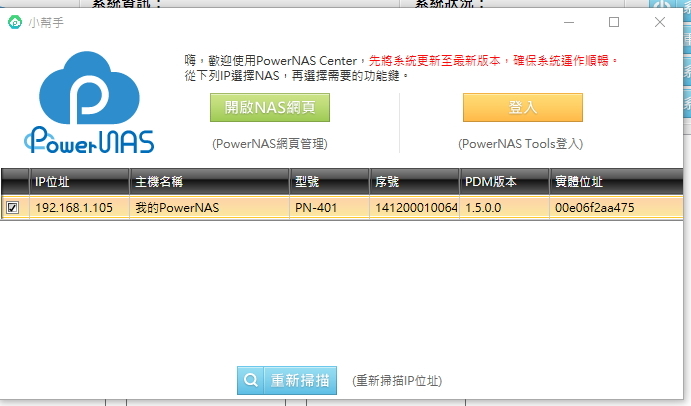
Task: Click the red update-system warning text
Action: (x=493, y=60)
